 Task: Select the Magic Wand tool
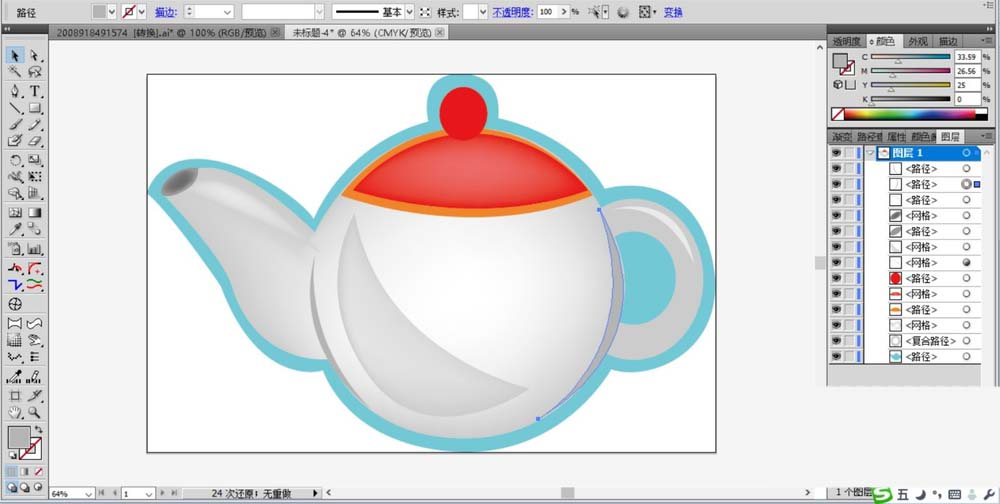tap(15, 71)
